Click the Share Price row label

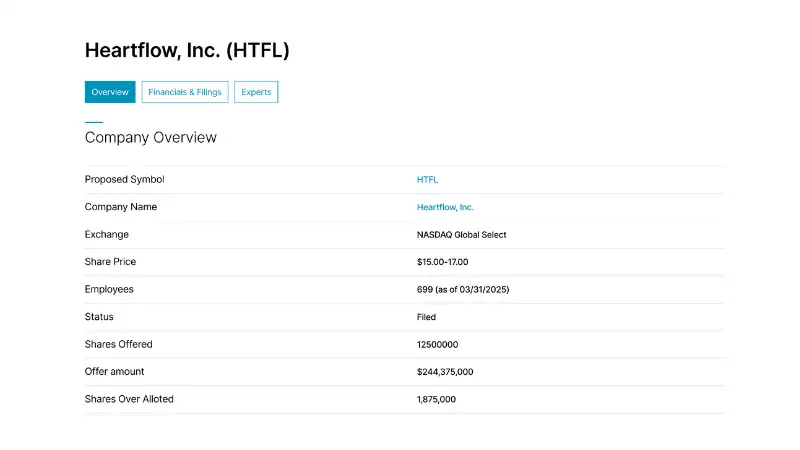(x=110, y=262)
